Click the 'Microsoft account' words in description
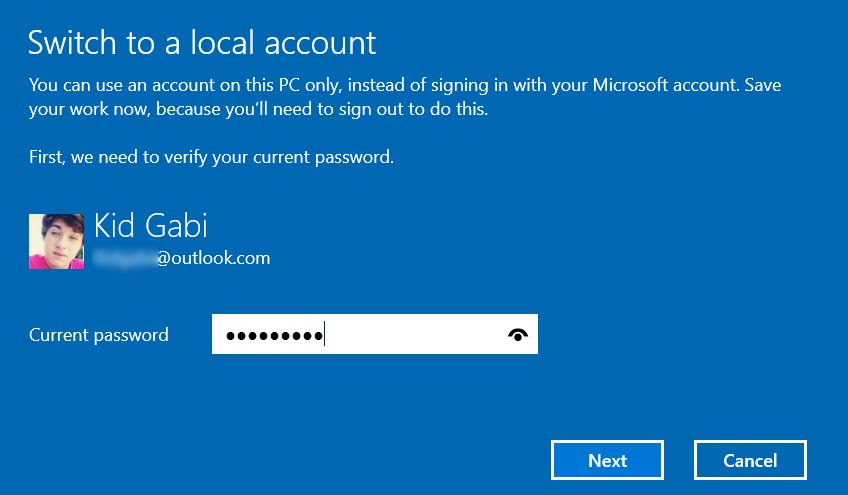 (665, 85)
